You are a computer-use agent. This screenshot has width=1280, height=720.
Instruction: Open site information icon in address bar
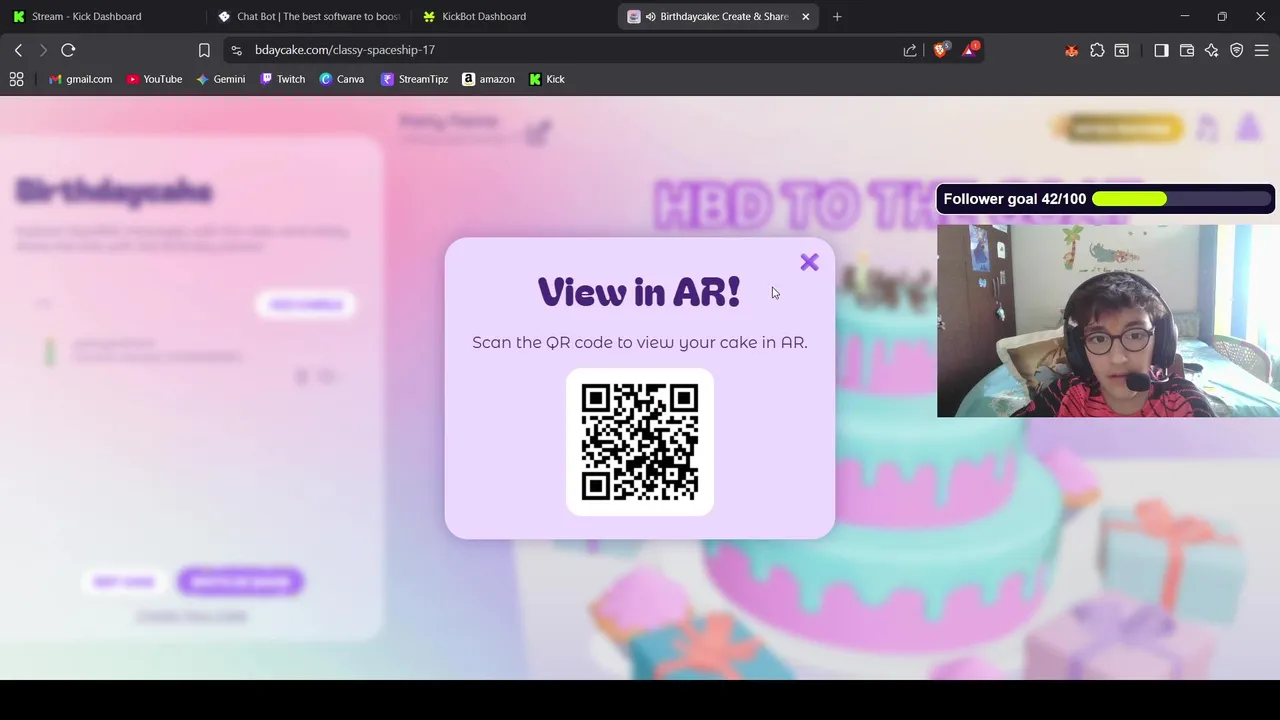click(x=236, y=50)
